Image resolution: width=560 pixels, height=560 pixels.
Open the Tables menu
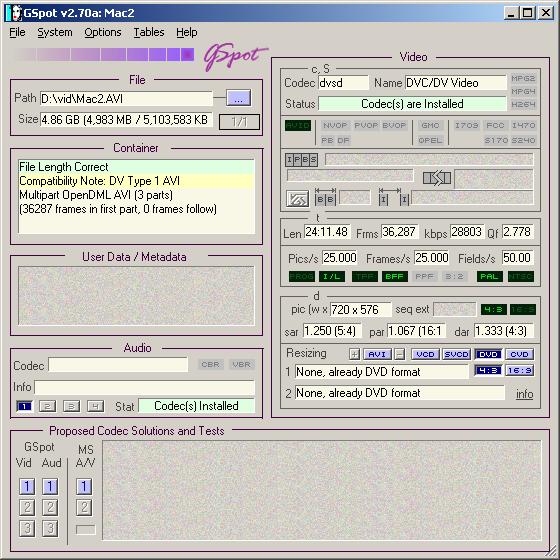pos(149,32)
